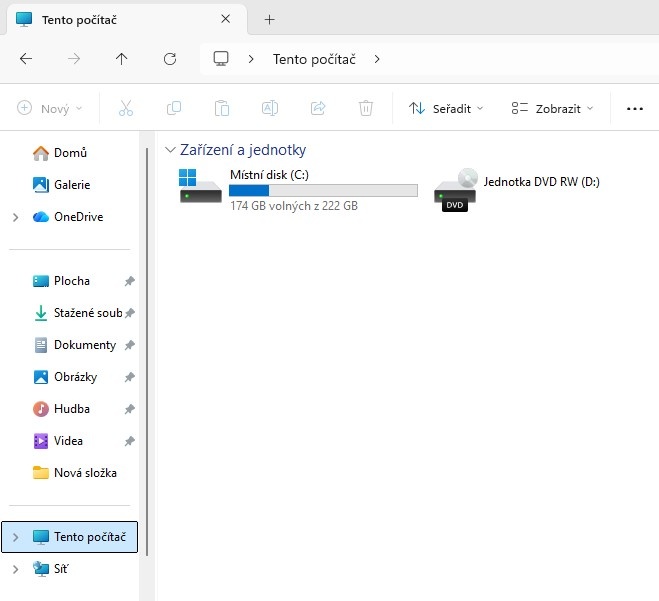Expand the Tento počítač tree node
The width and height of the screenshot is (659, 601).
tap(16, 537)
